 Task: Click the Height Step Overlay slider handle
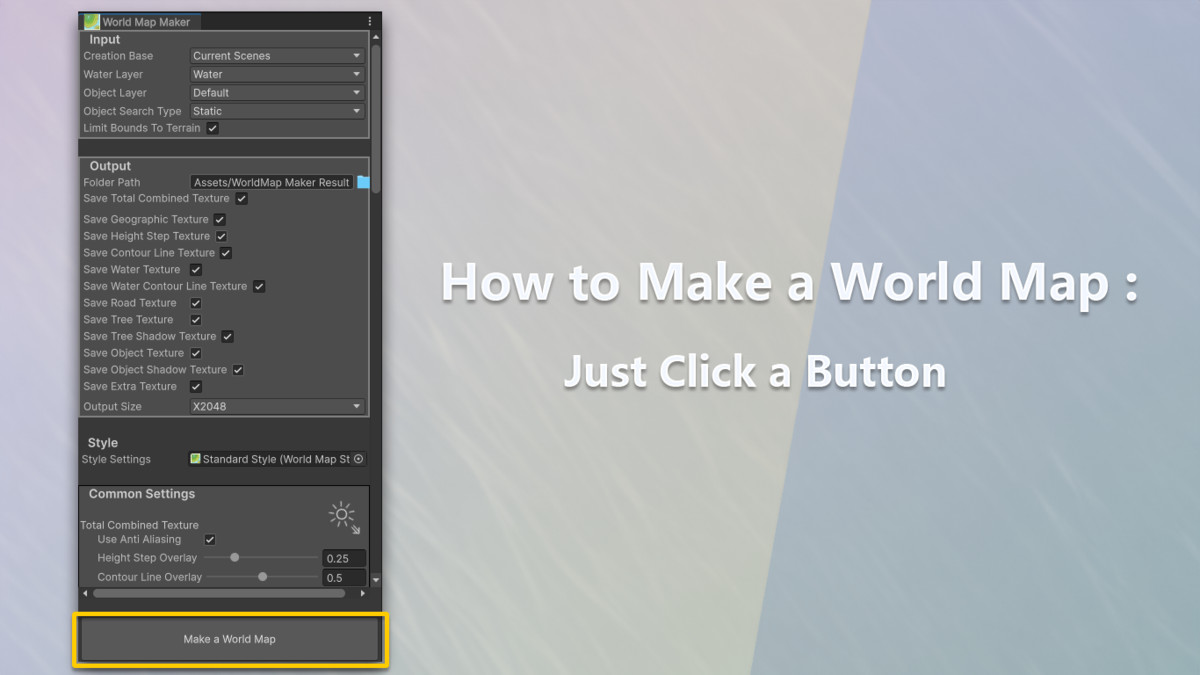pos(235,558)
